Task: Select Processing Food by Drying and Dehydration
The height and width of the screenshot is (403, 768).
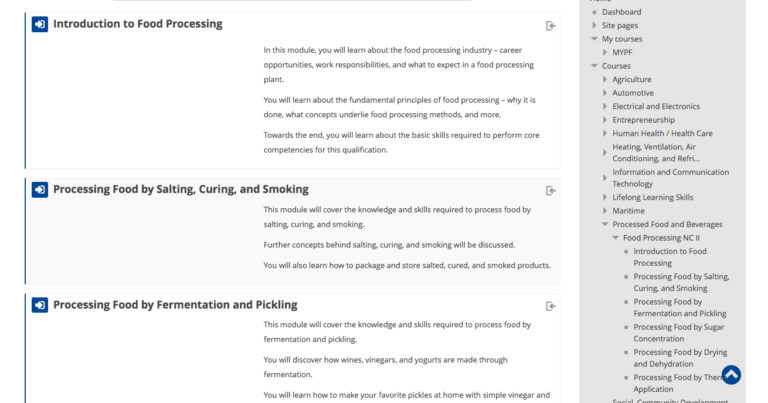Action: click(x=680, y=358)
